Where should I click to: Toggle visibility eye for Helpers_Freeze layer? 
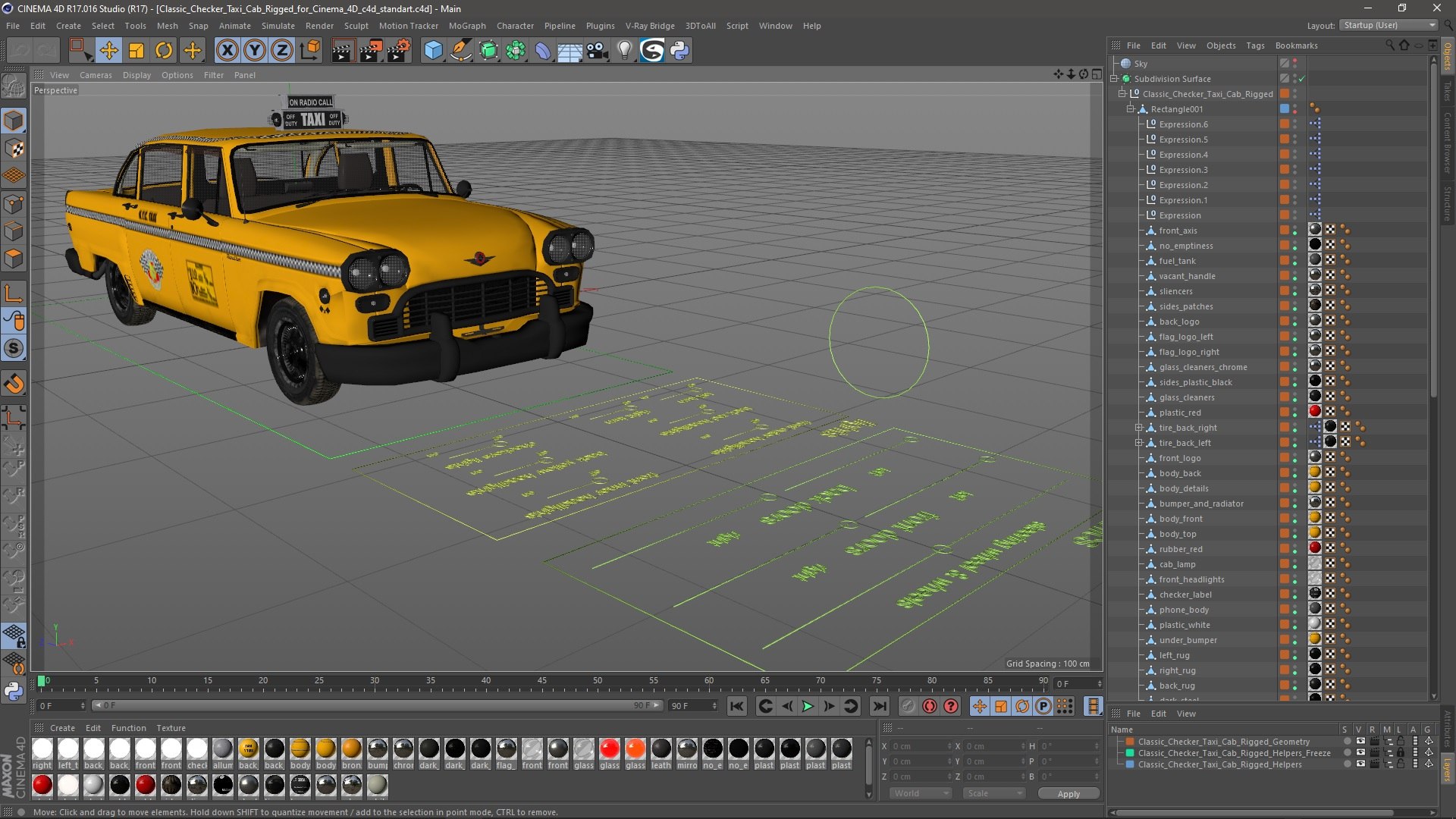pos(1360,753)
